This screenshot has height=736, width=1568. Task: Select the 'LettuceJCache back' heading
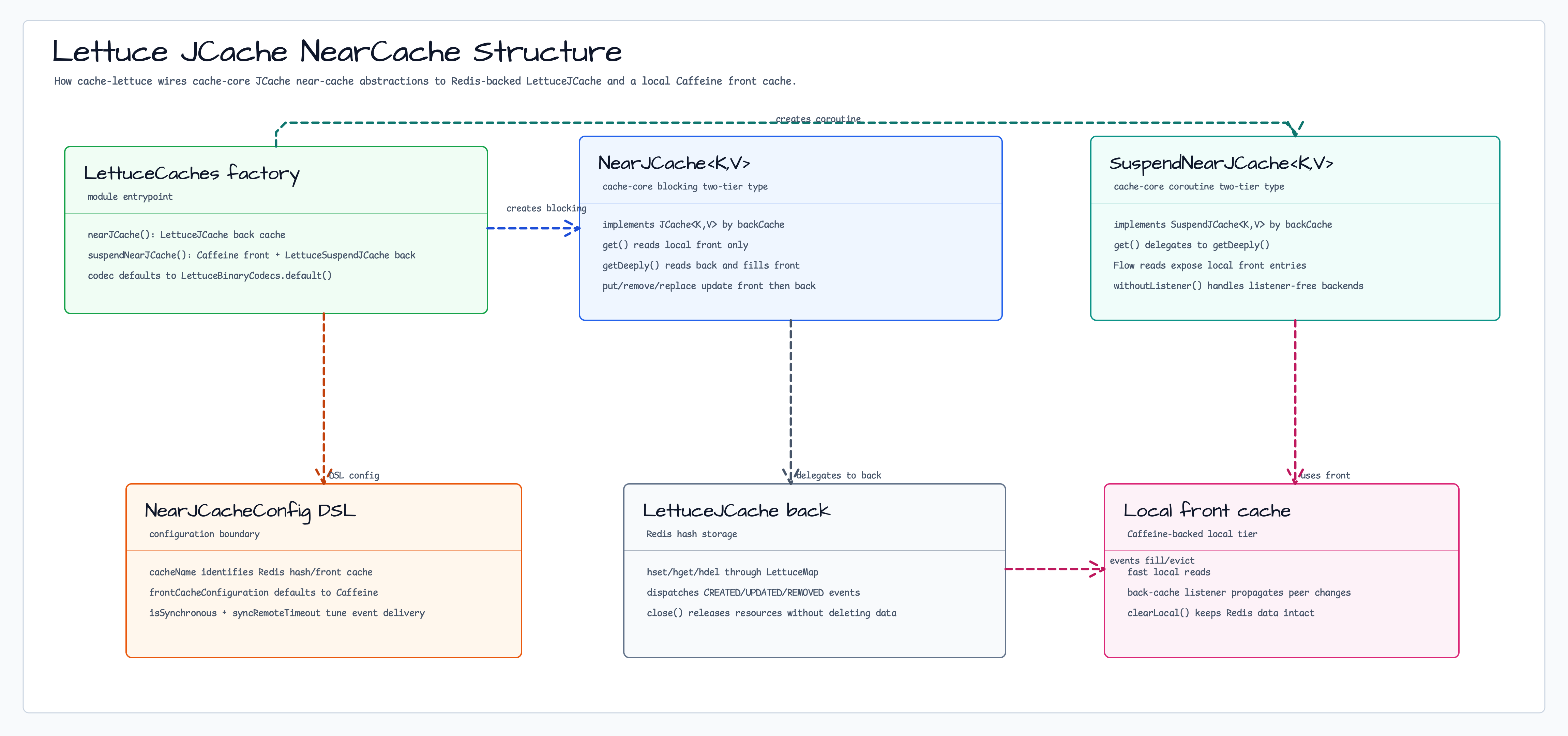(x=737, y=510)
